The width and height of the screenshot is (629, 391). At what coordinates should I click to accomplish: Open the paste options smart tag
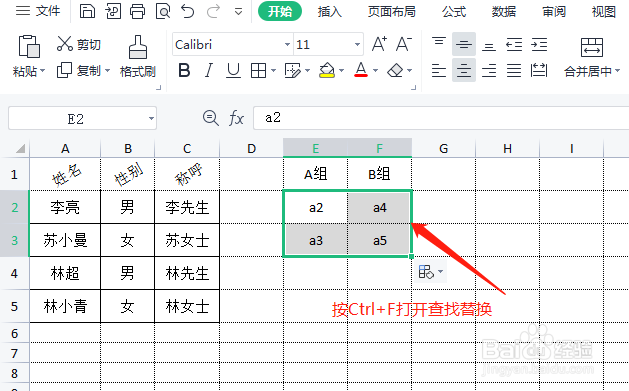point(430,272)
